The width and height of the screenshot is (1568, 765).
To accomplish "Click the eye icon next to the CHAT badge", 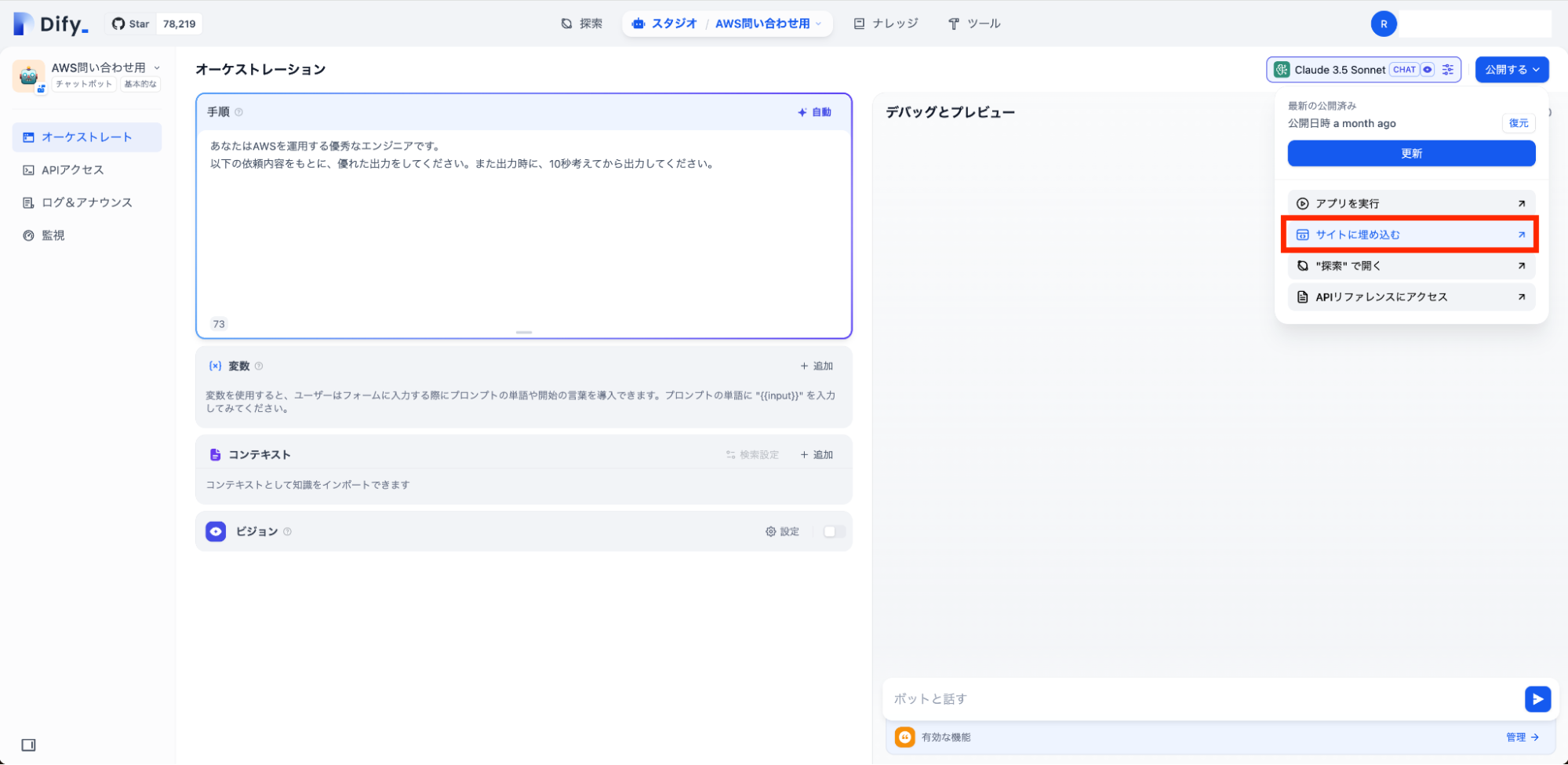I will coord(1428,69).
